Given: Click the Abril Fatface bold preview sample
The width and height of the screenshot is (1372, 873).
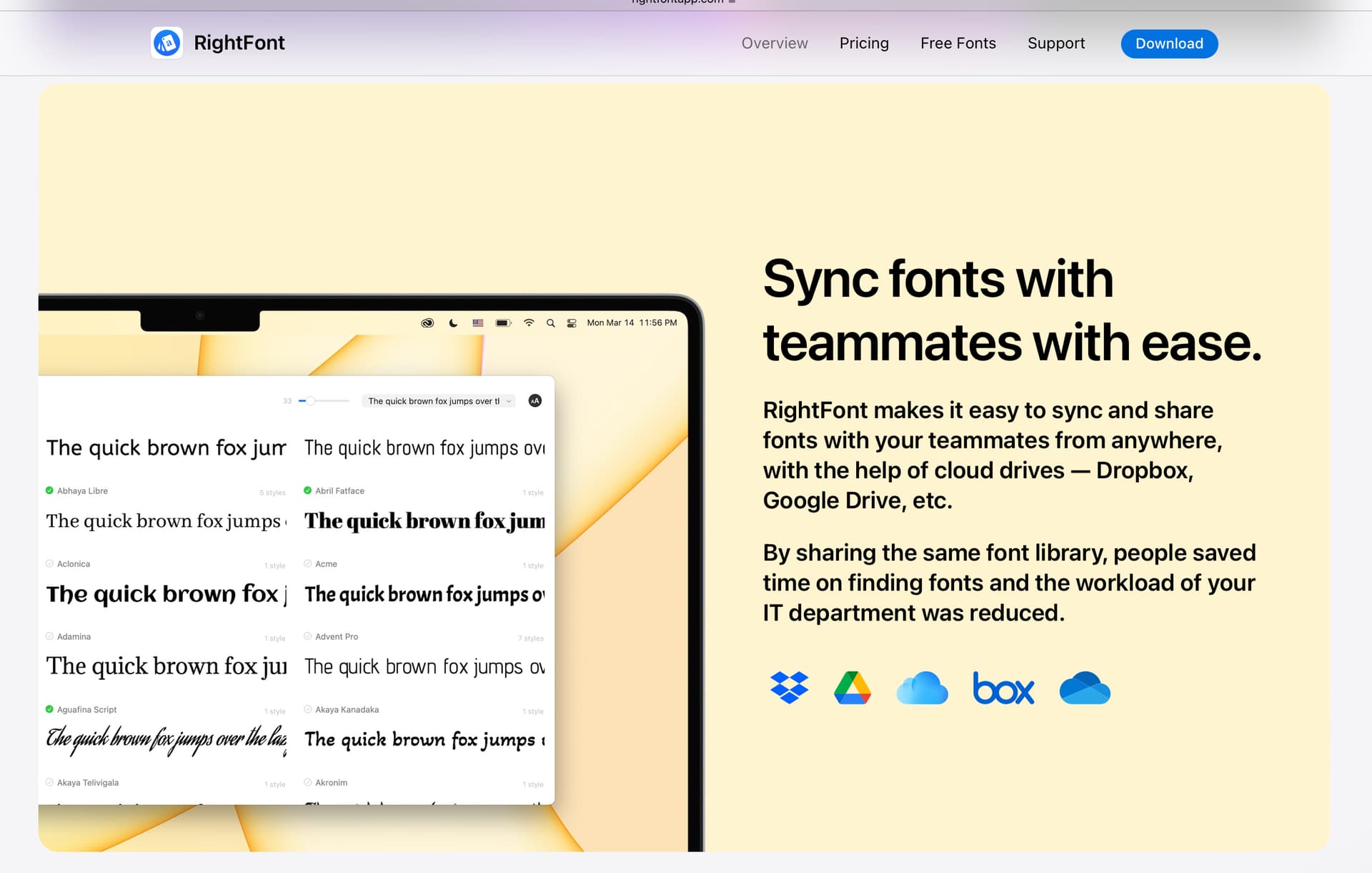Looking at the screenshot, I should (x=424, y=521).
